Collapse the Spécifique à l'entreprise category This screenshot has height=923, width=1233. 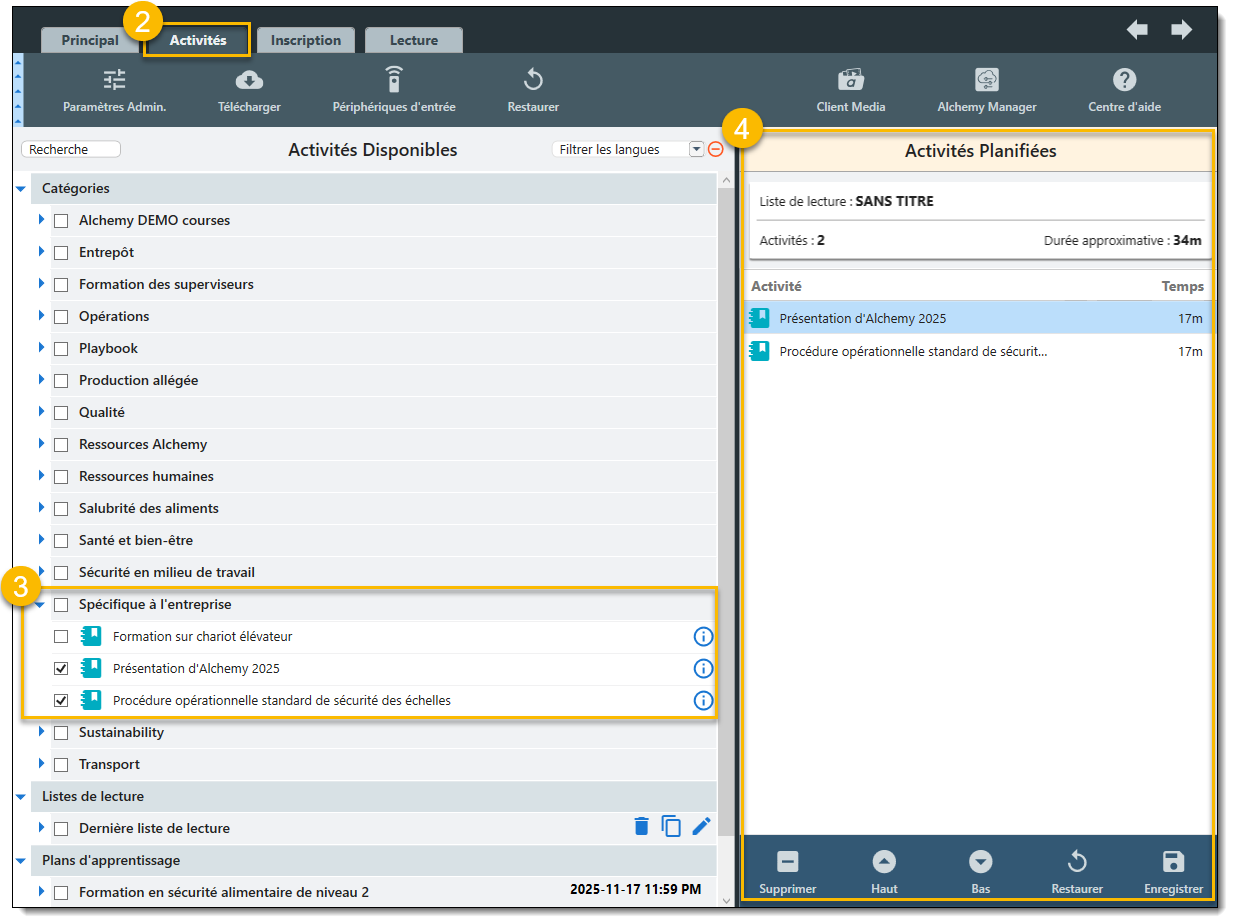click(40, 604)
